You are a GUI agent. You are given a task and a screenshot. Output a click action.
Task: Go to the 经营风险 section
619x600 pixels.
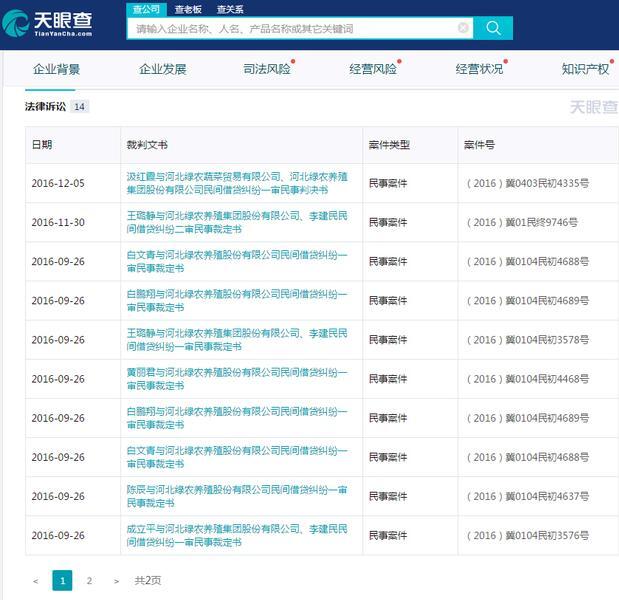pyautogui.click(x=373, y=70)
